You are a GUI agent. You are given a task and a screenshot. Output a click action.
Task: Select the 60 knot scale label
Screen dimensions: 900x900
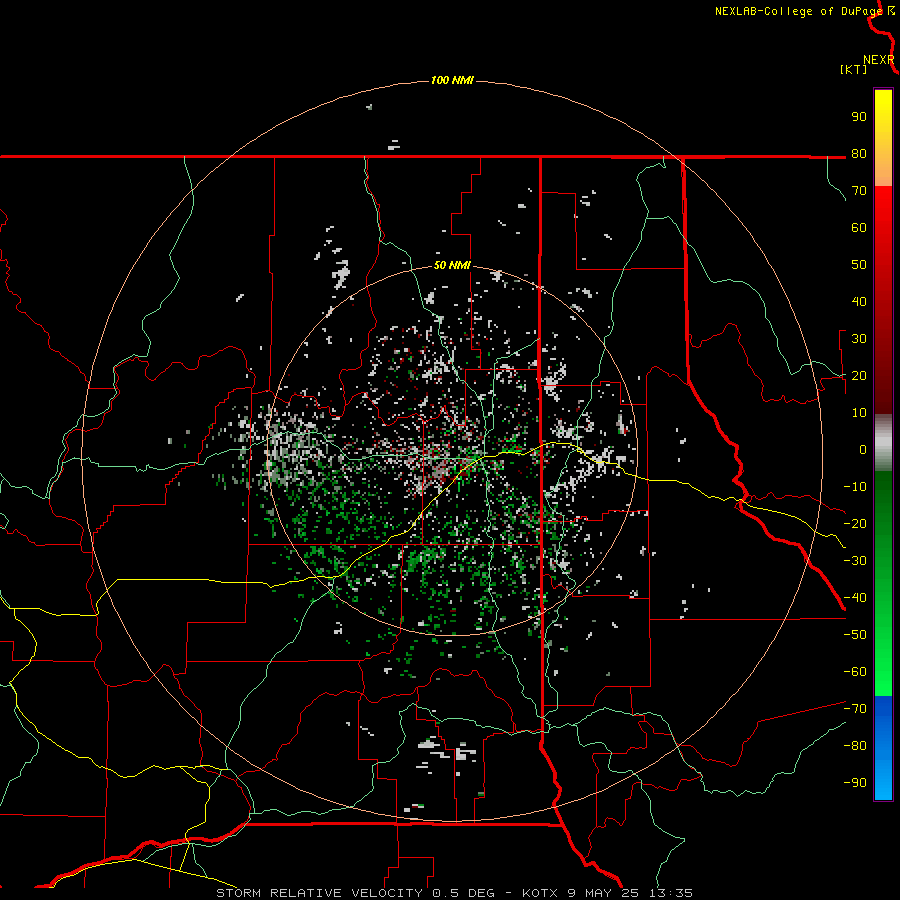coord(859,228)
